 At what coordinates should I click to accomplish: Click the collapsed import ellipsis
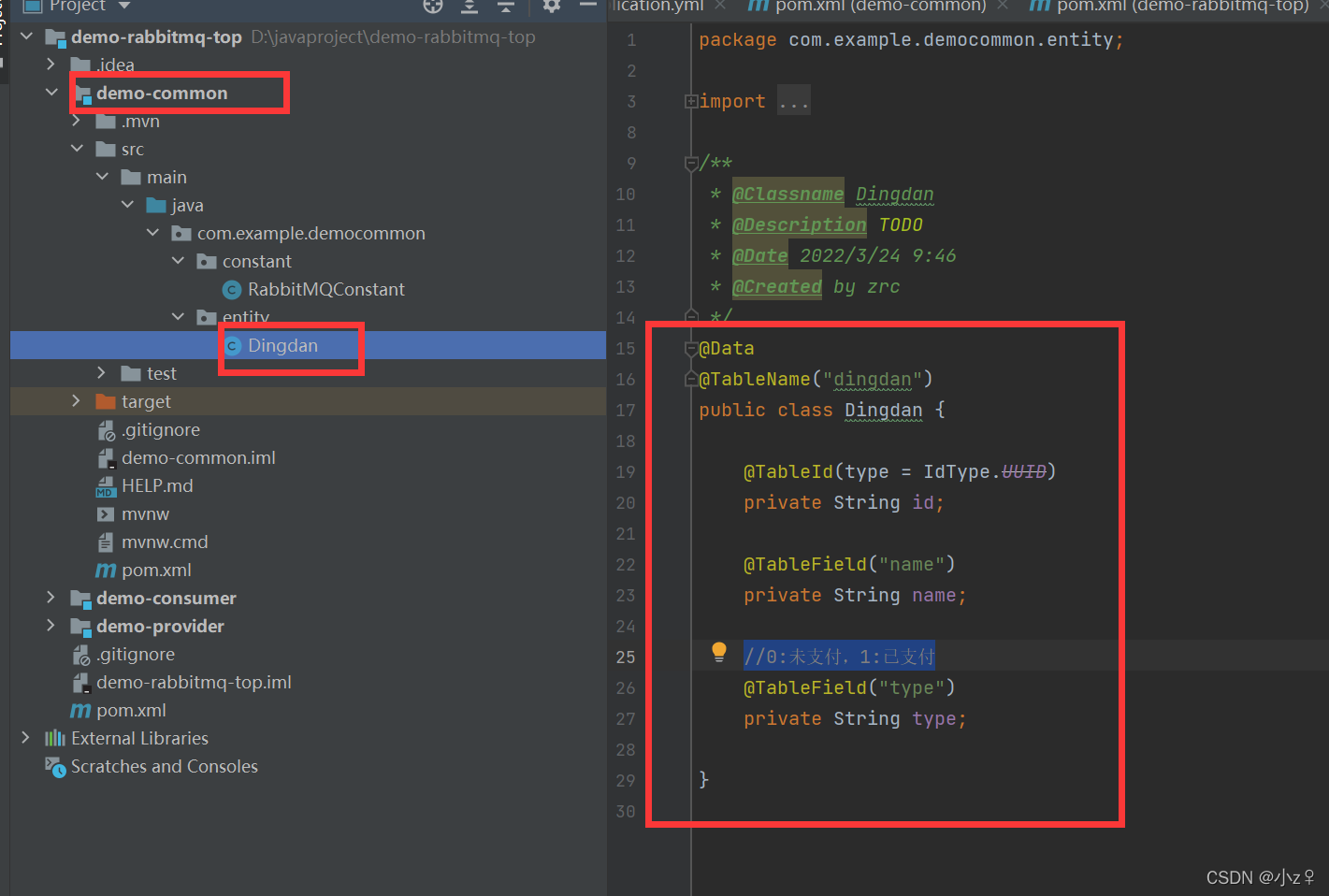pos(794,101)
